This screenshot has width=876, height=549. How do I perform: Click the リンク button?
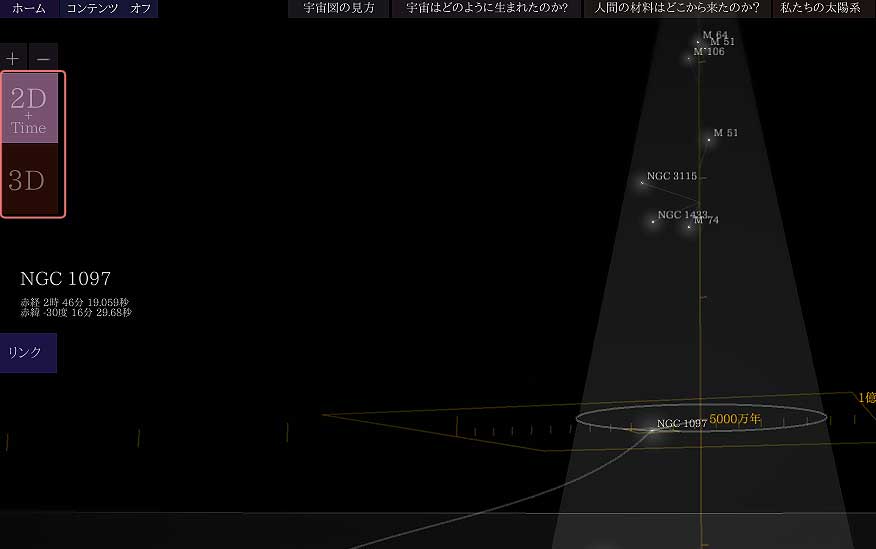tap(28, 352)
